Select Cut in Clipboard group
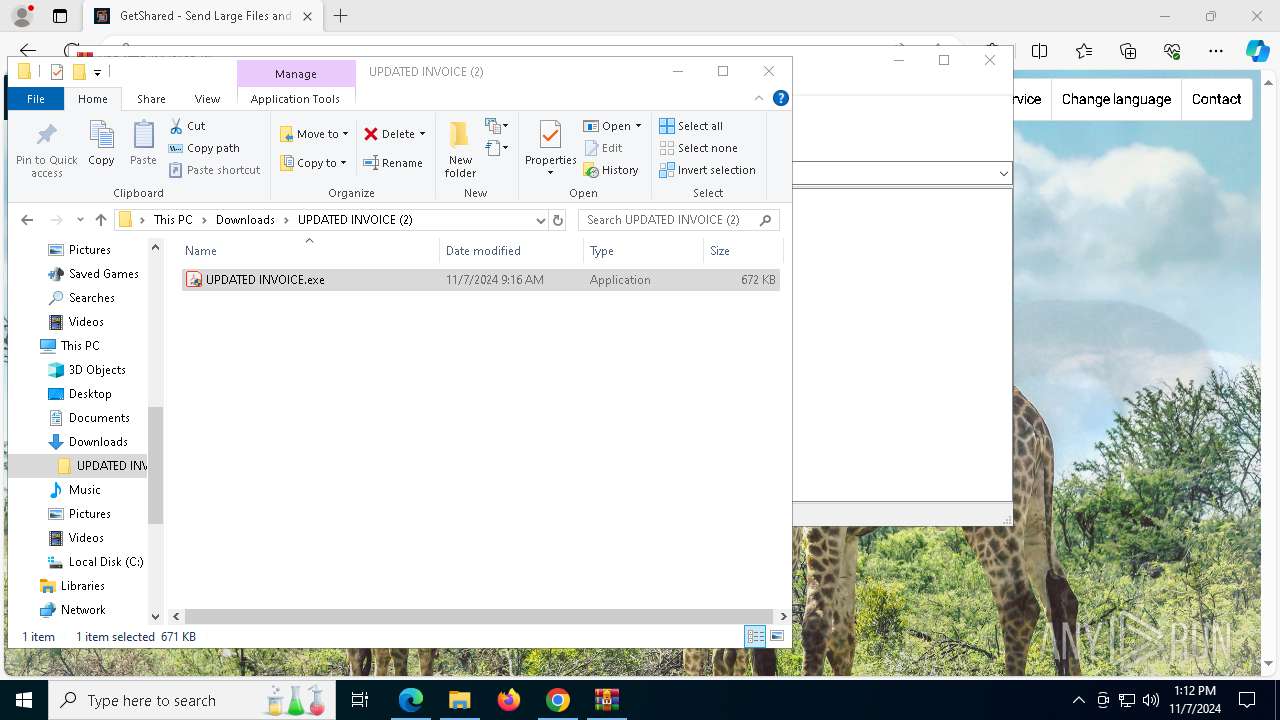 pyautogui.click(x=187, y=126)
